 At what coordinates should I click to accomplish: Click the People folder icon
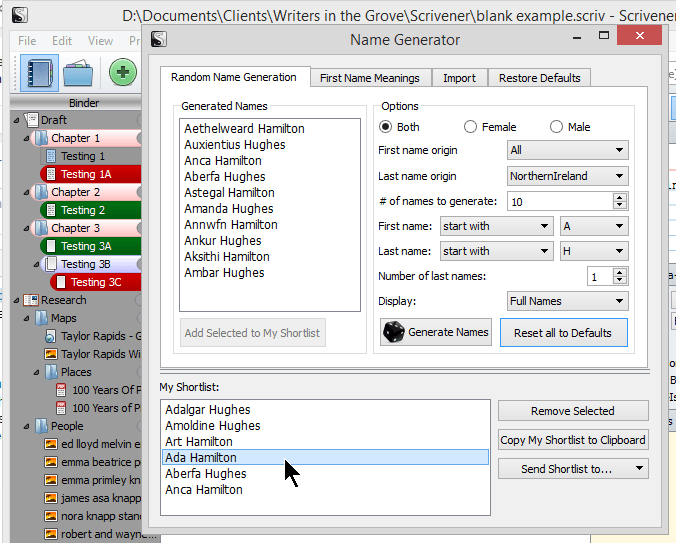pos(41,426)
